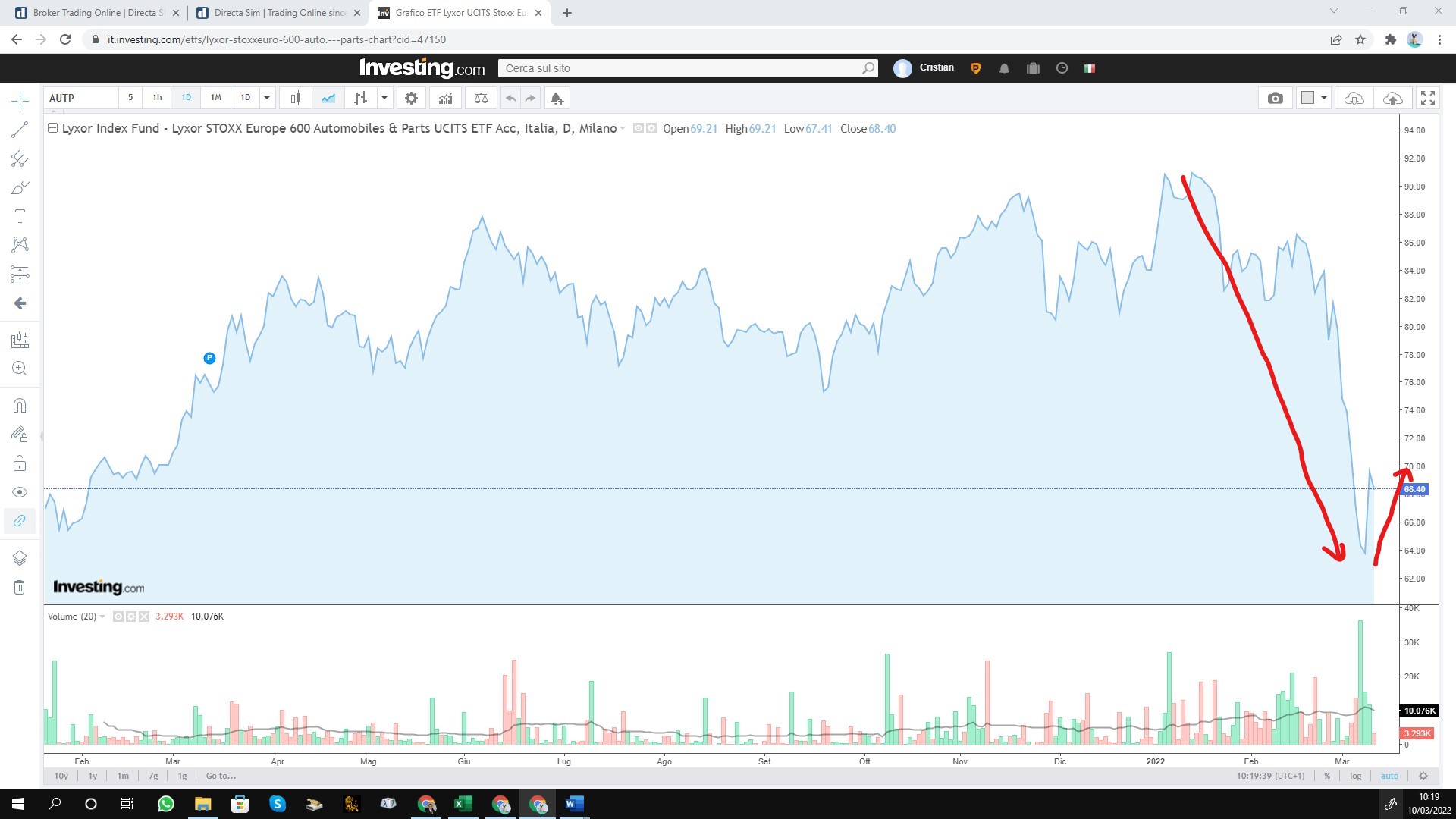Click the redo arrow
Screen dimensions: 1456x819
(x=531, y=98)
